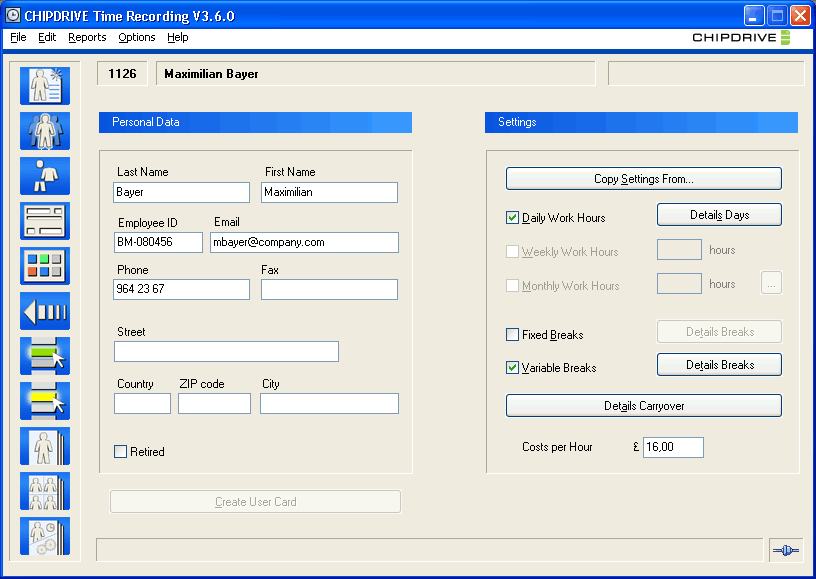Select the colored planner grid icon
The width and height of the screenshot is (816, 579).
[44, 265]
